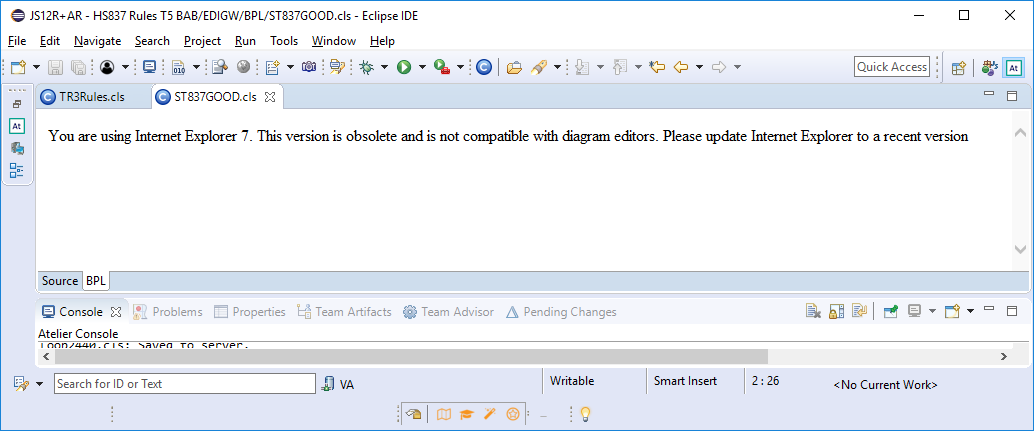Viewport: 1034px width, 431px height.
Task: Click the document magnifier search icon
Action: tap(220, 67)
